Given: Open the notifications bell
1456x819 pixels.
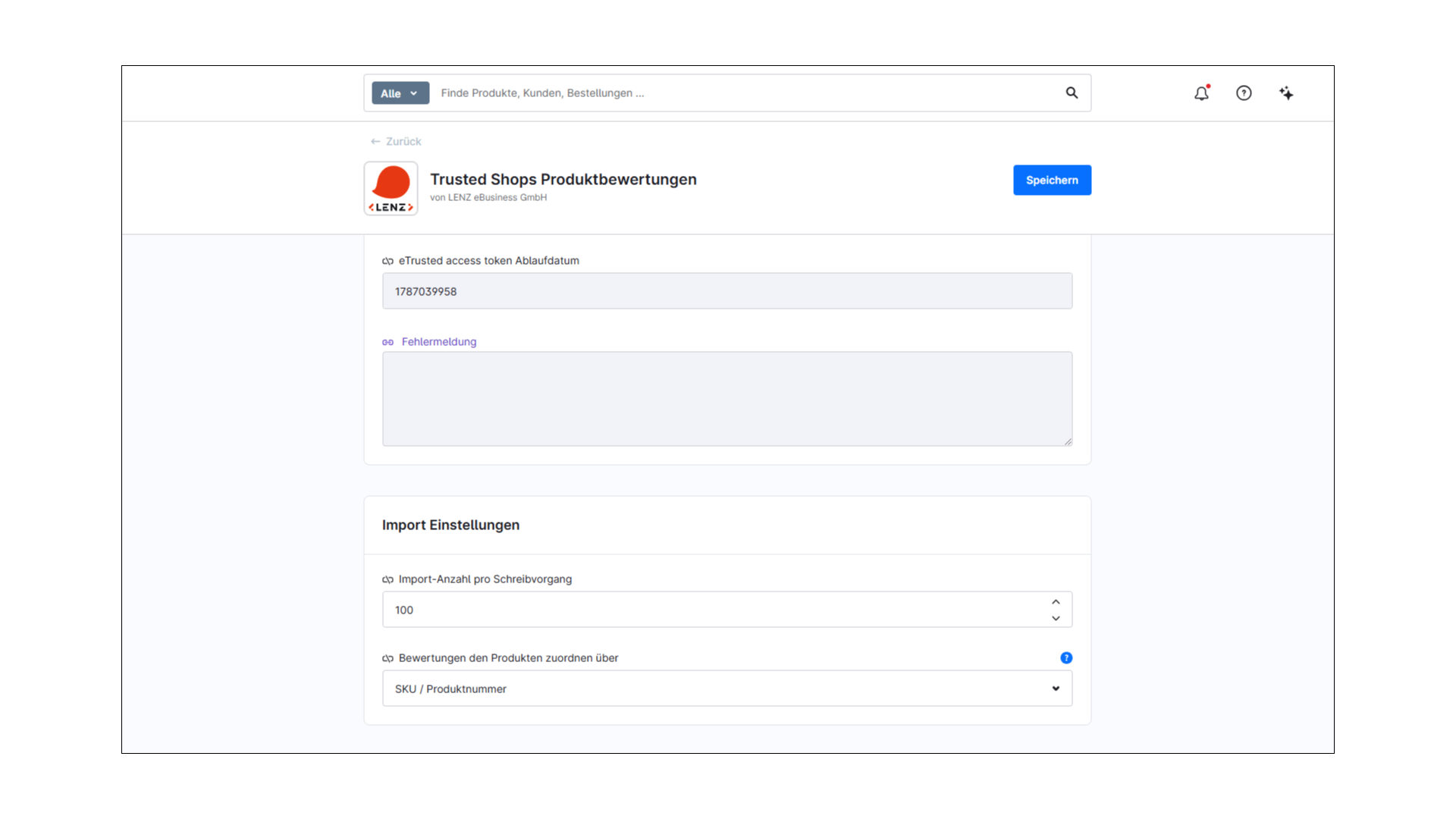Looking at the screenshot, I should [x=1202, y=93].
